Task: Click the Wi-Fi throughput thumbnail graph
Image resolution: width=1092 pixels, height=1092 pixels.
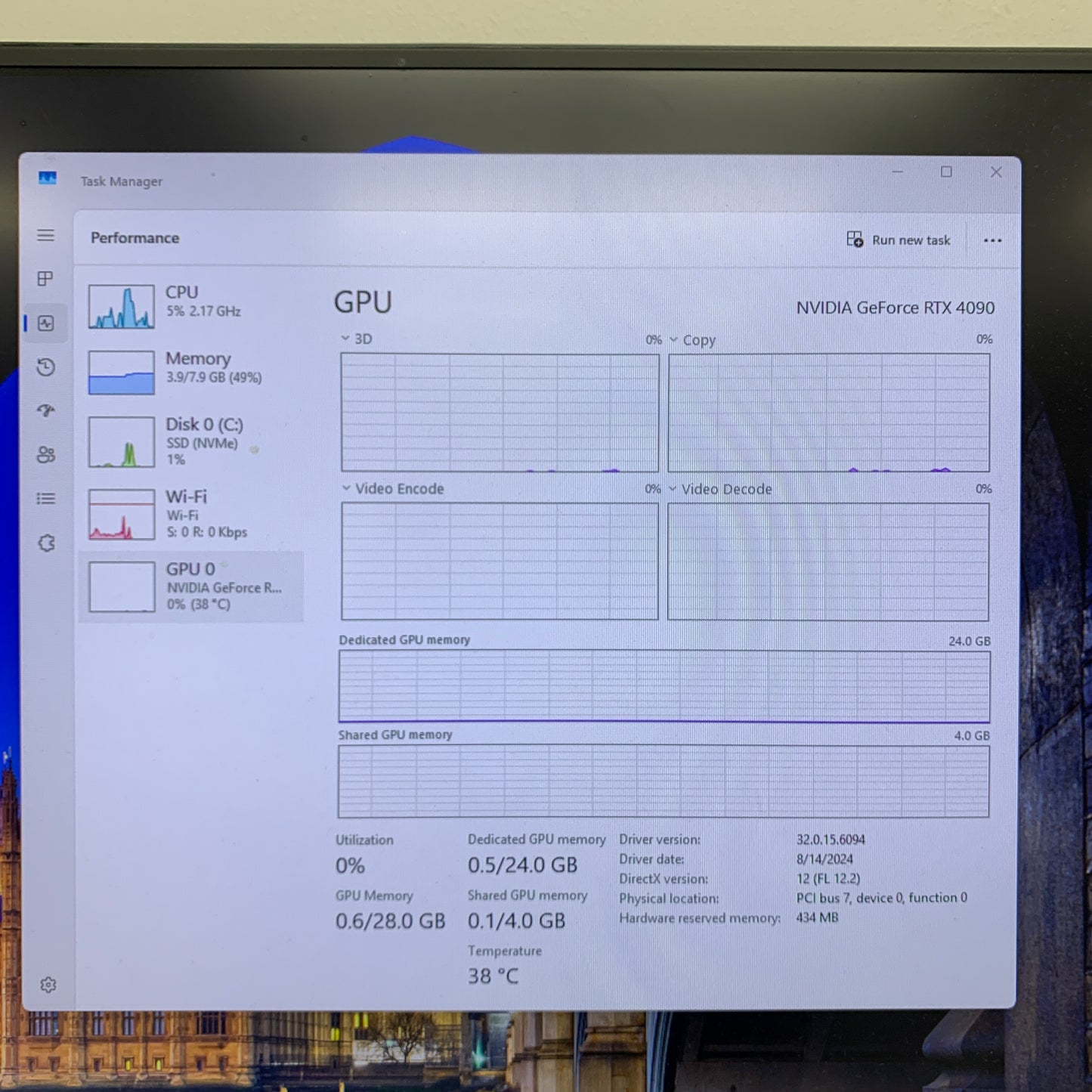Action: 122,515
